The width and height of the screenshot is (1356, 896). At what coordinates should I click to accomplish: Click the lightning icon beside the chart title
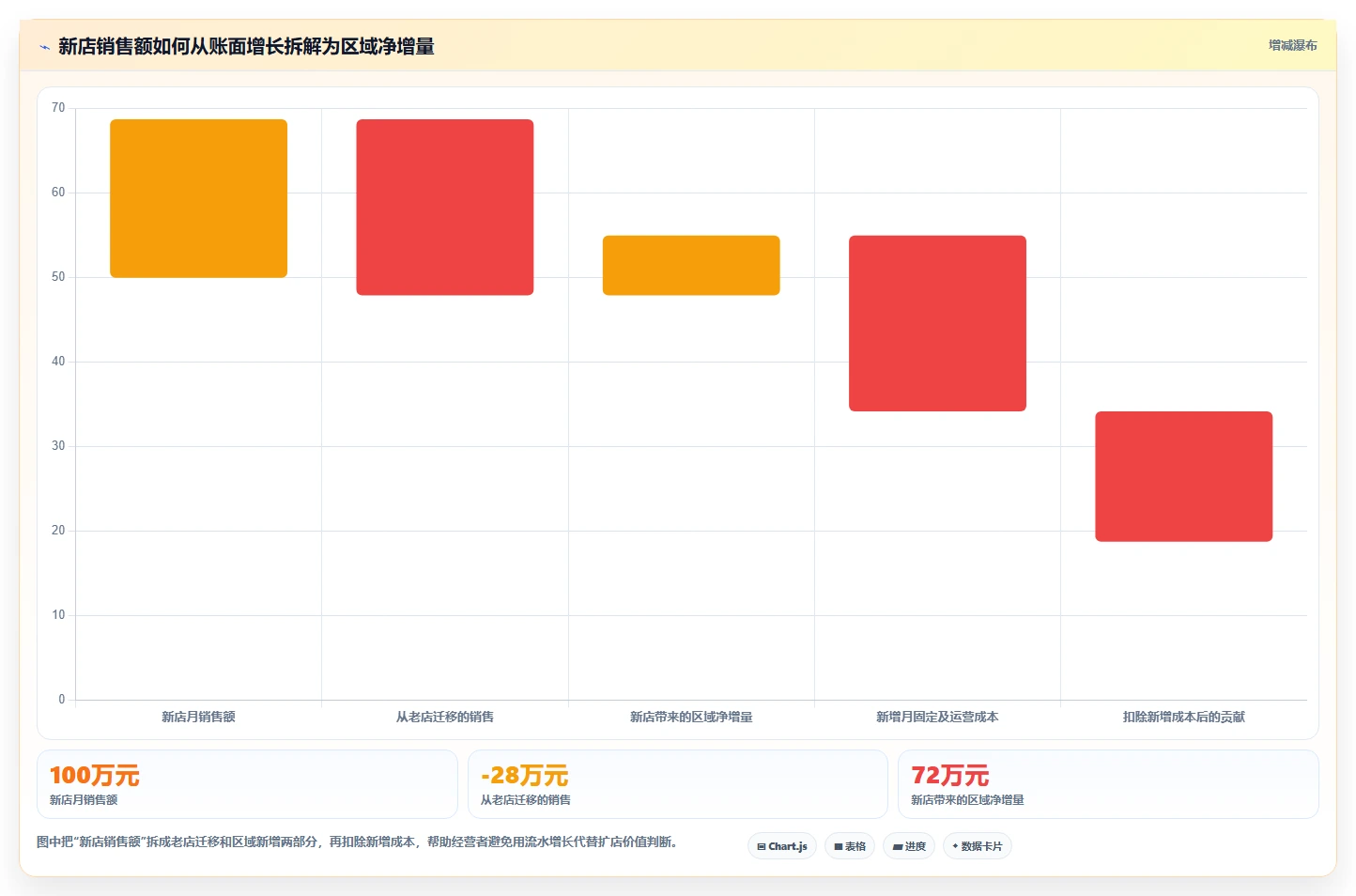(x=44, y=47)
